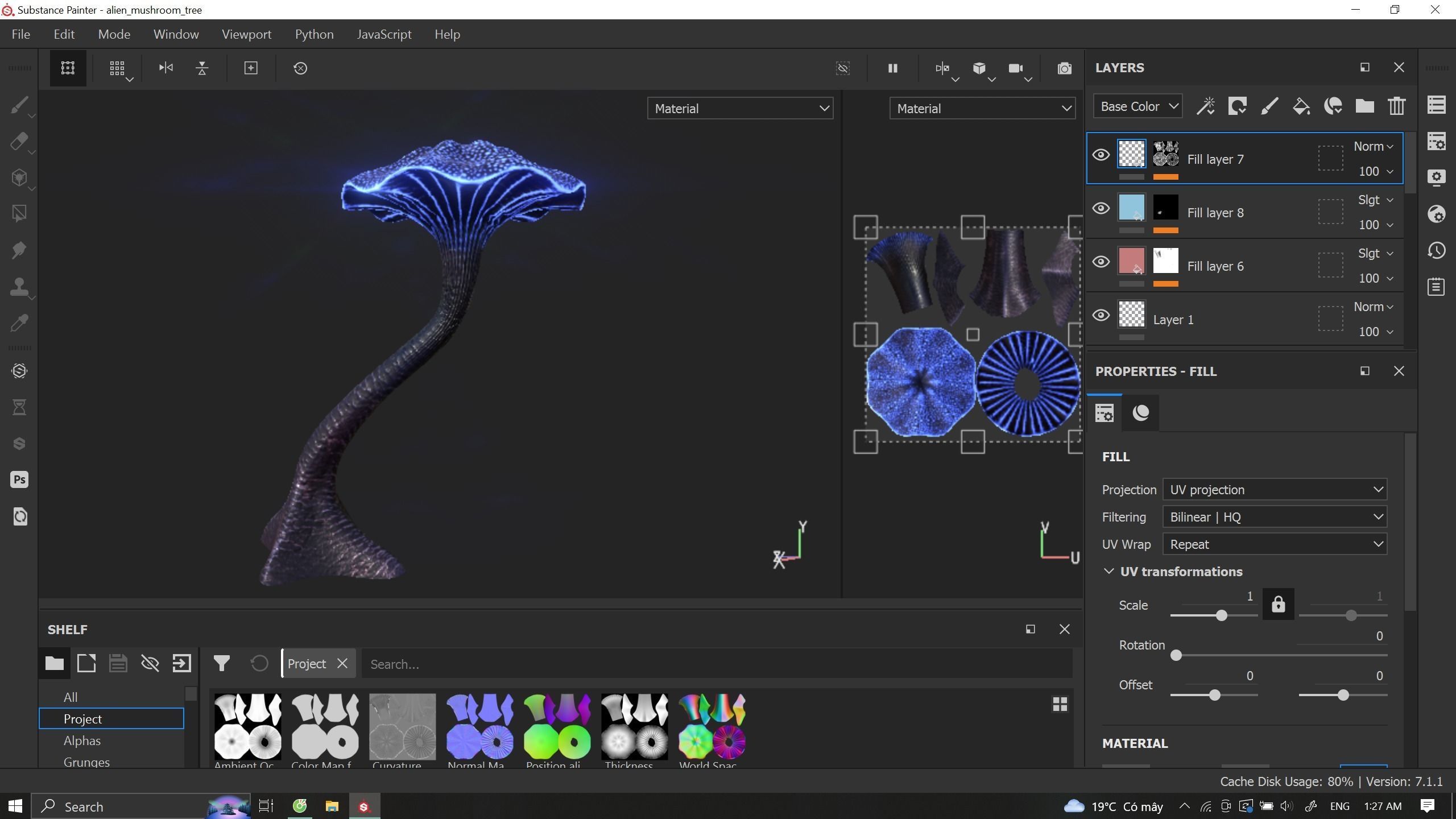
Task: Delete the selected layer
Action: pos(1397,106)
